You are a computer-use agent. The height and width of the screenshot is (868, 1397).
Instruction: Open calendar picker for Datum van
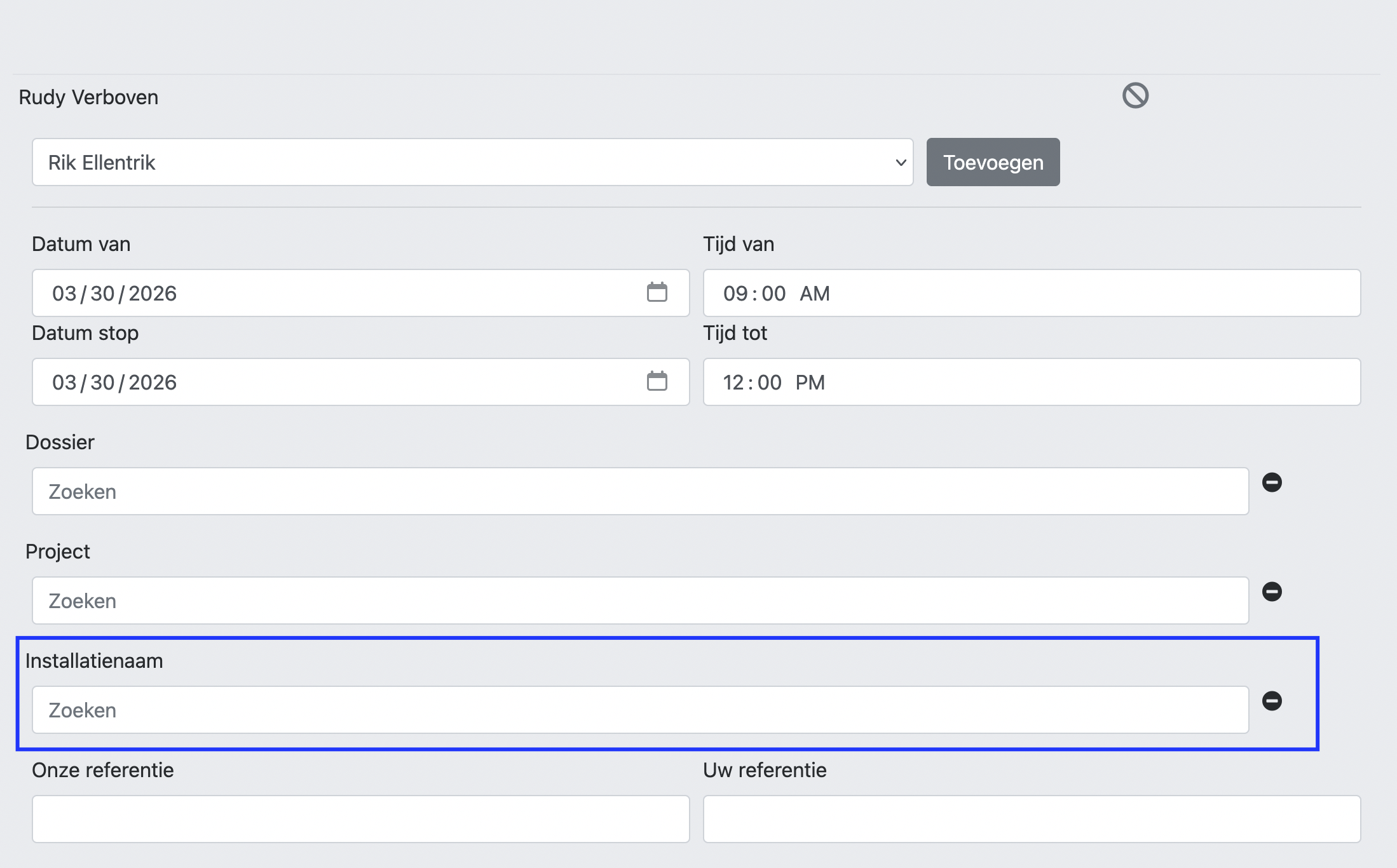click(x=657, y=292)
